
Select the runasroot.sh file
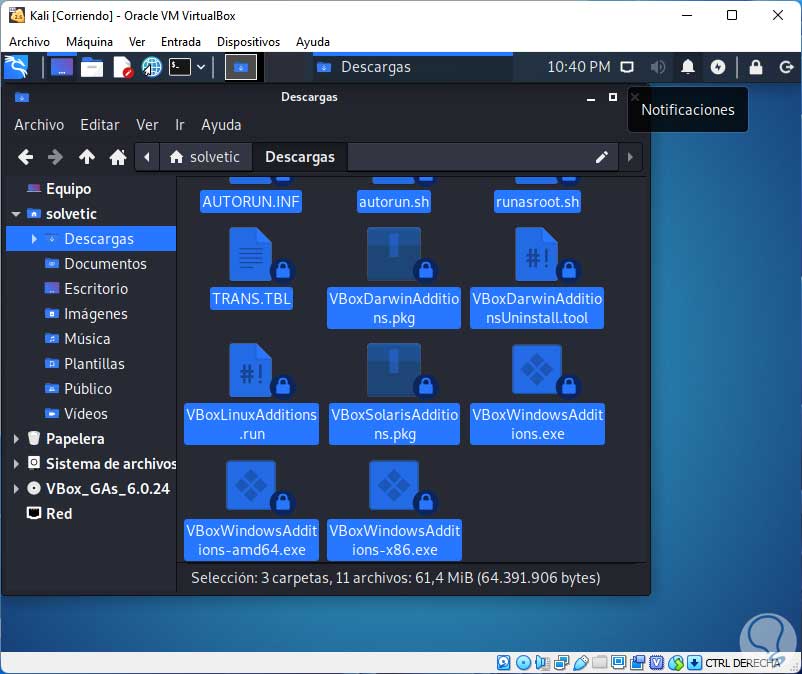point(537,201)
